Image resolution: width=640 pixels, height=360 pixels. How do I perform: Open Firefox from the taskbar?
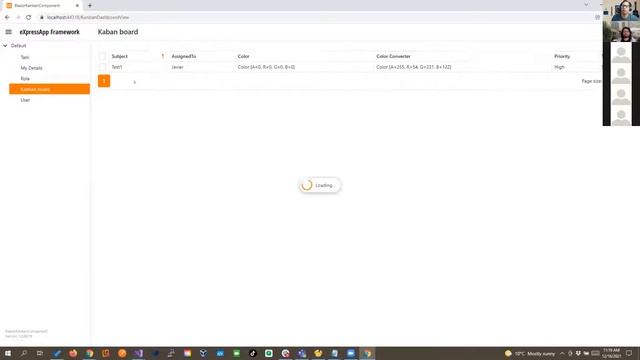coord(73,353)
